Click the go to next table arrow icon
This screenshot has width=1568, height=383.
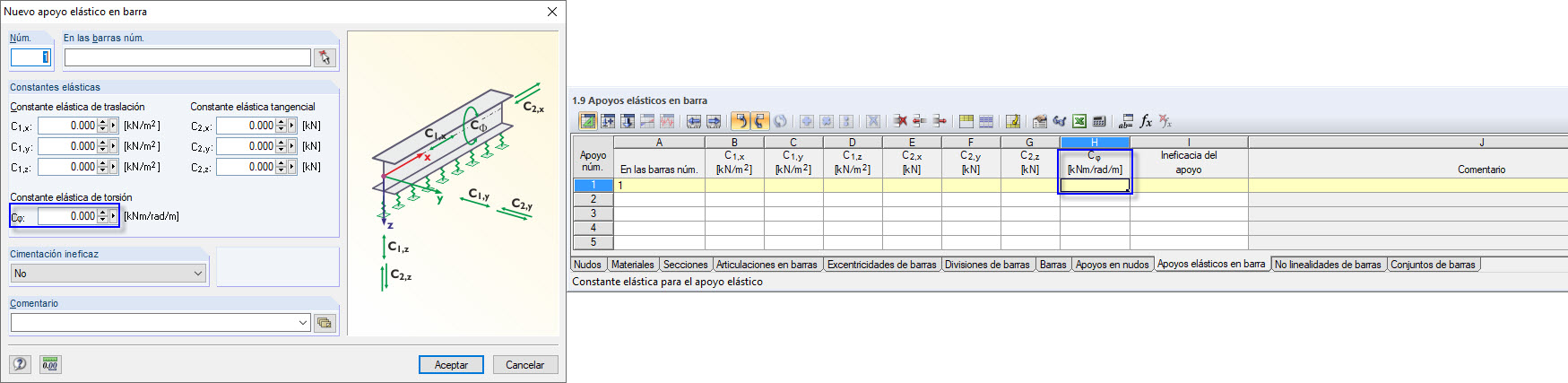tap(714, 121)
